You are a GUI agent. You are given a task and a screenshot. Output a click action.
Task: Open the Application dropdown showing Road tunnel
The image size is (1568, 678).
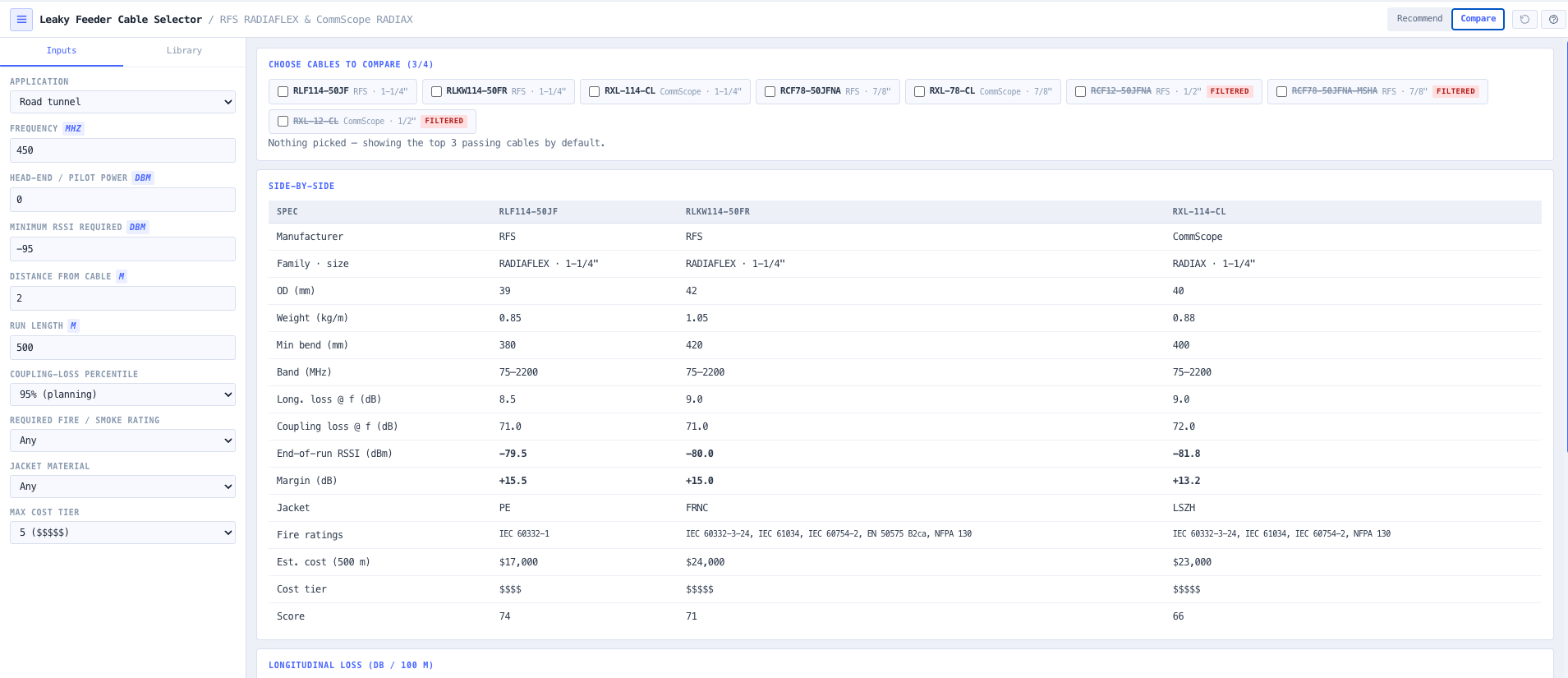pos(122,102)
